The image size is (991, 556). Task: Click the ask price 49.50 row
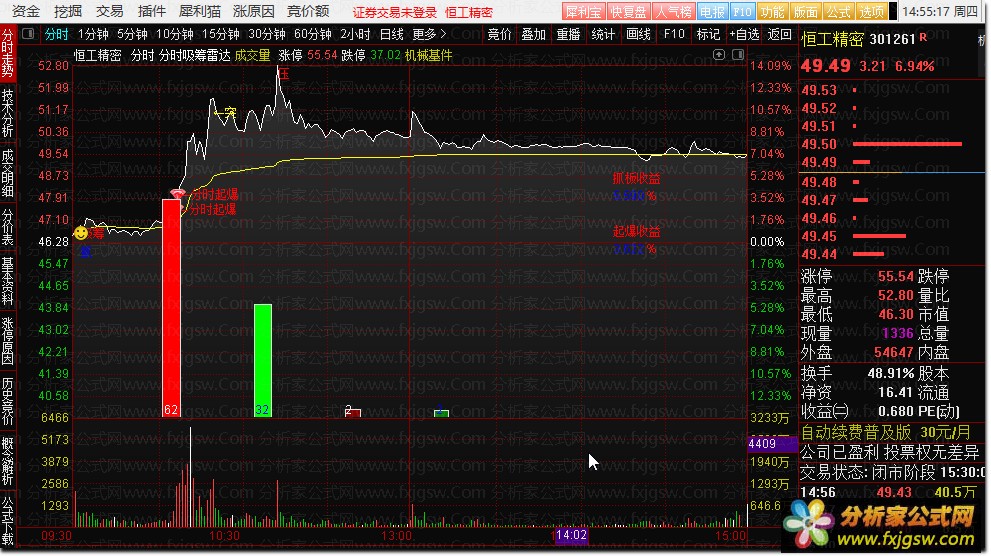click(x=891, y=144)
